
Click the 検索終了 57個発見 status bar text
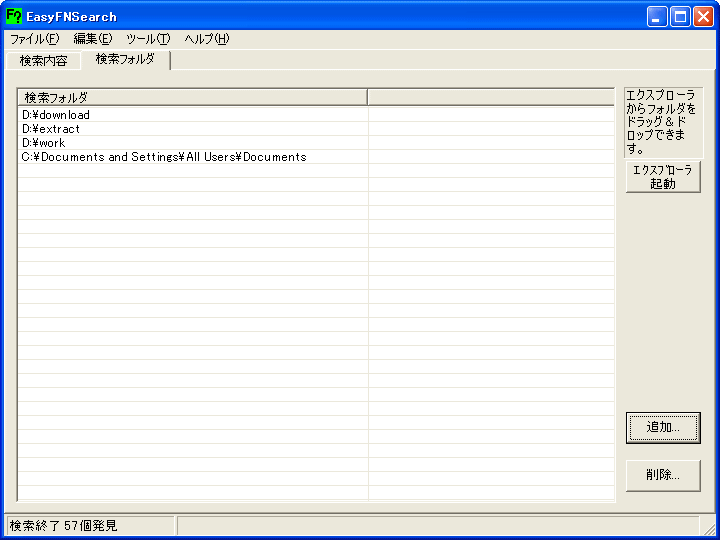tap(64, 525)
